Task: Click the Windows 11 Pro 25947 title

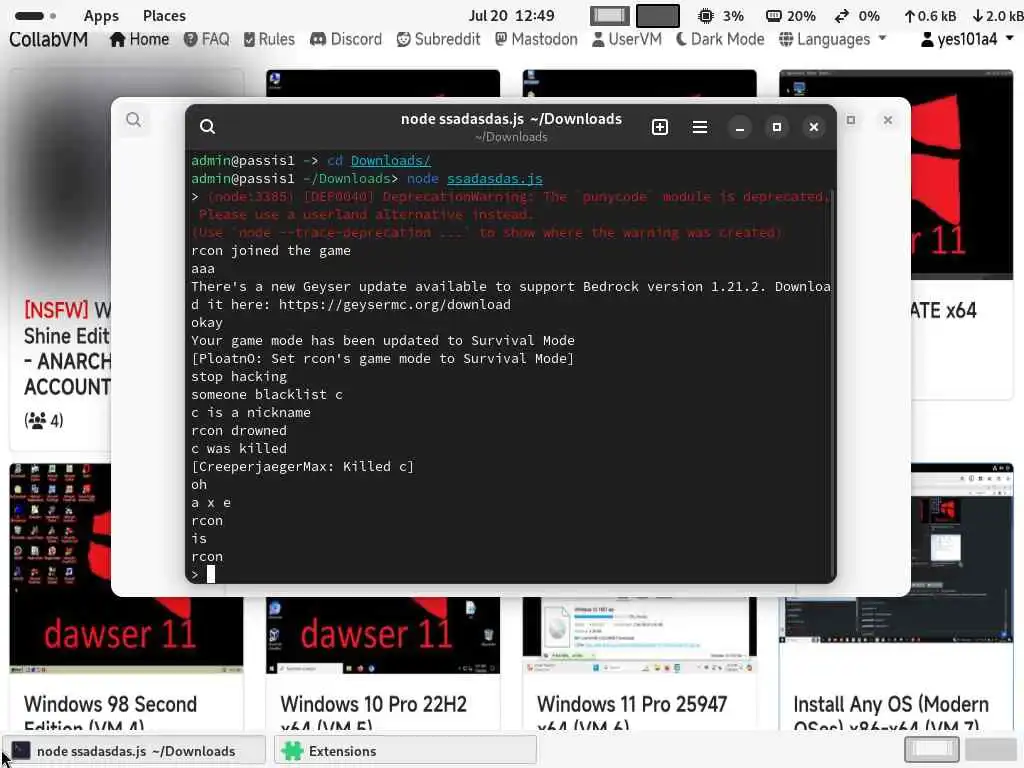Action: pos(632,712)
